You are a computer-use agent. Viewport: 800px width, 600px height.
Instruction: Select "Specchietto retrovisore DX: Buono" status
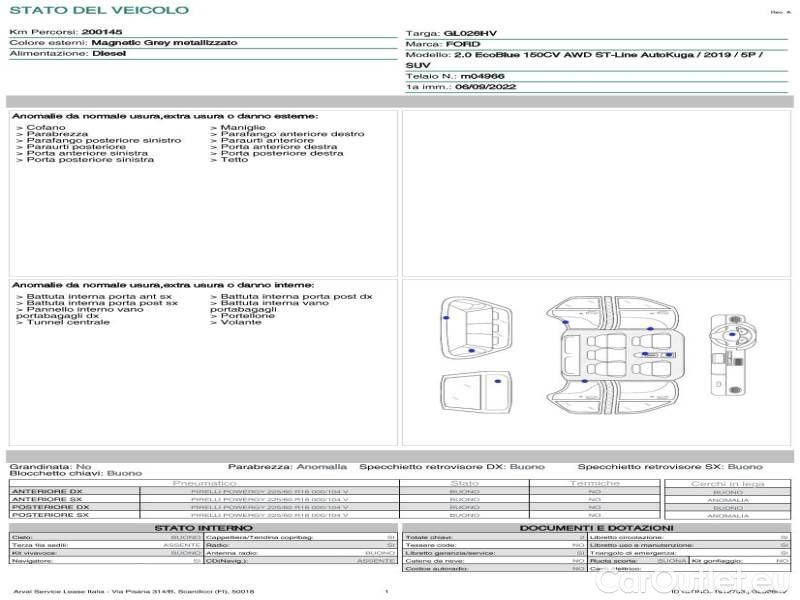coord(452,466)
